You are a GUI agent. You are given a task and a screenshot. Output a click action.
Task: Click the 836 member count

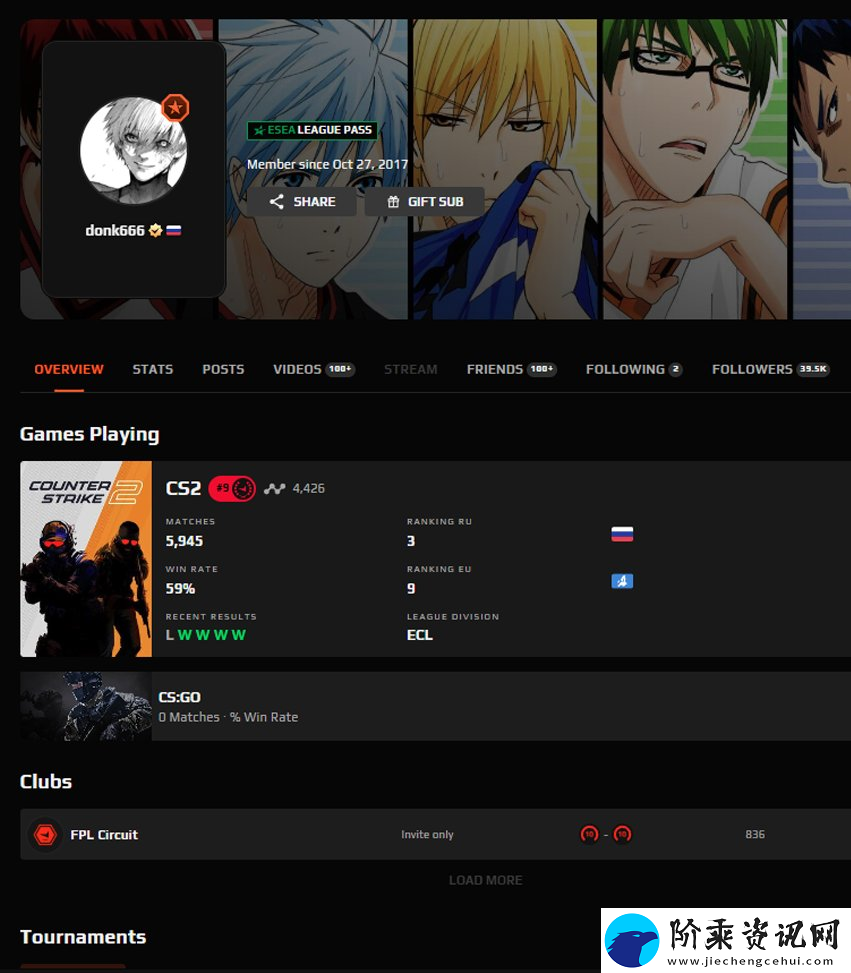pyautogui.click(x=755, y=835)
